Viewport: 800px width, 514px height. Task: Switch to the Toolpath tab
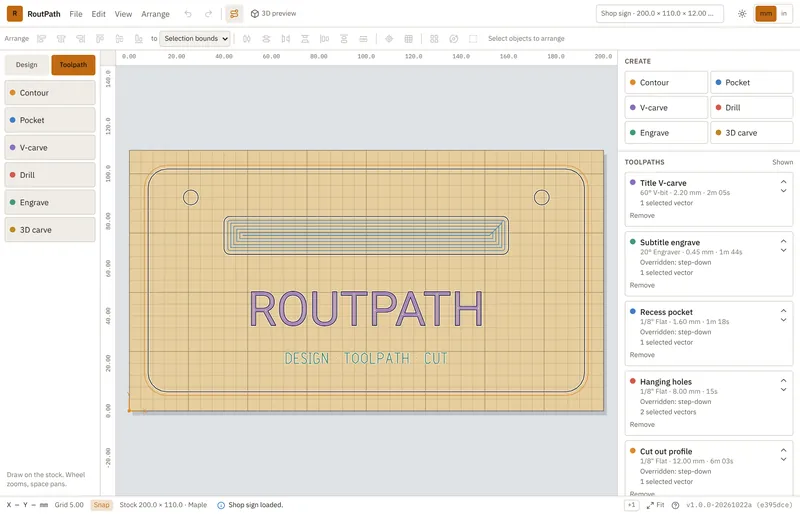(73, 65)
